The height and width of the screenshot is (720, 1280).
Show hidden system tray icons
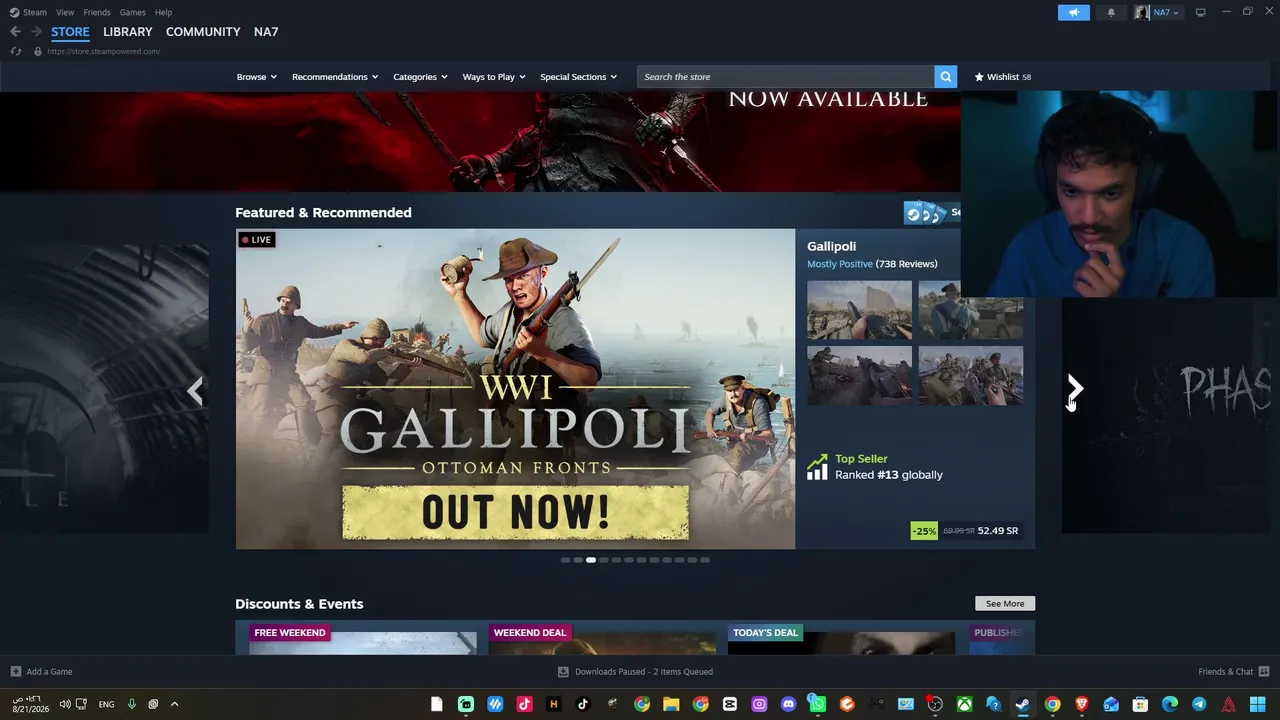(x=174, y=704)
